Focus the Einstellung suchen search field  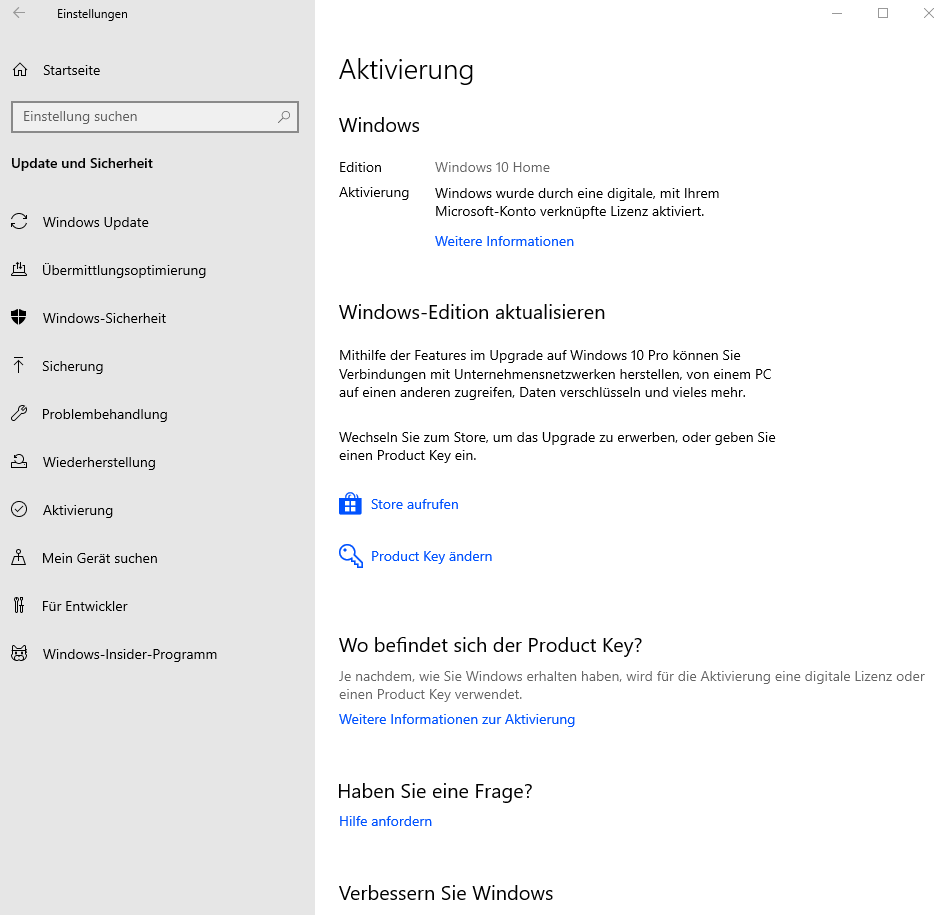click(155, 117)
